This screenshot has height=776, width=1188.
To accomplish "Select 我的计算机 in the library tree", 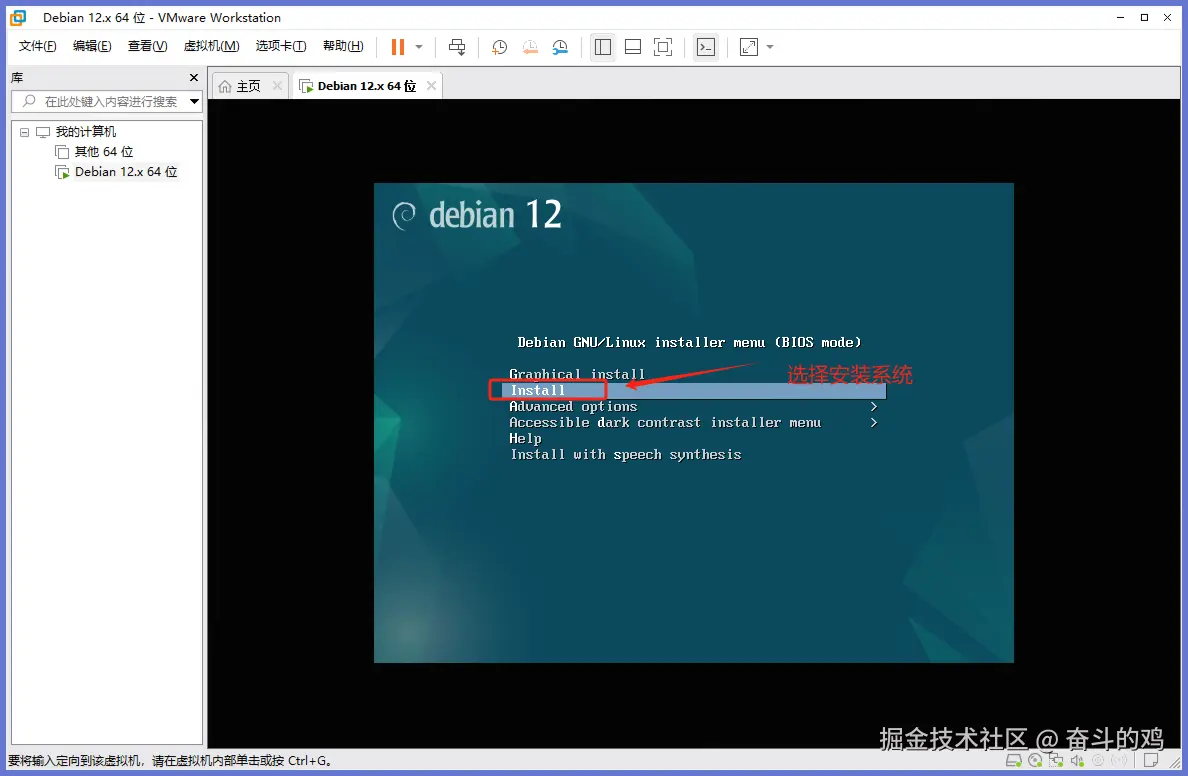I will (x=85, y=132).
